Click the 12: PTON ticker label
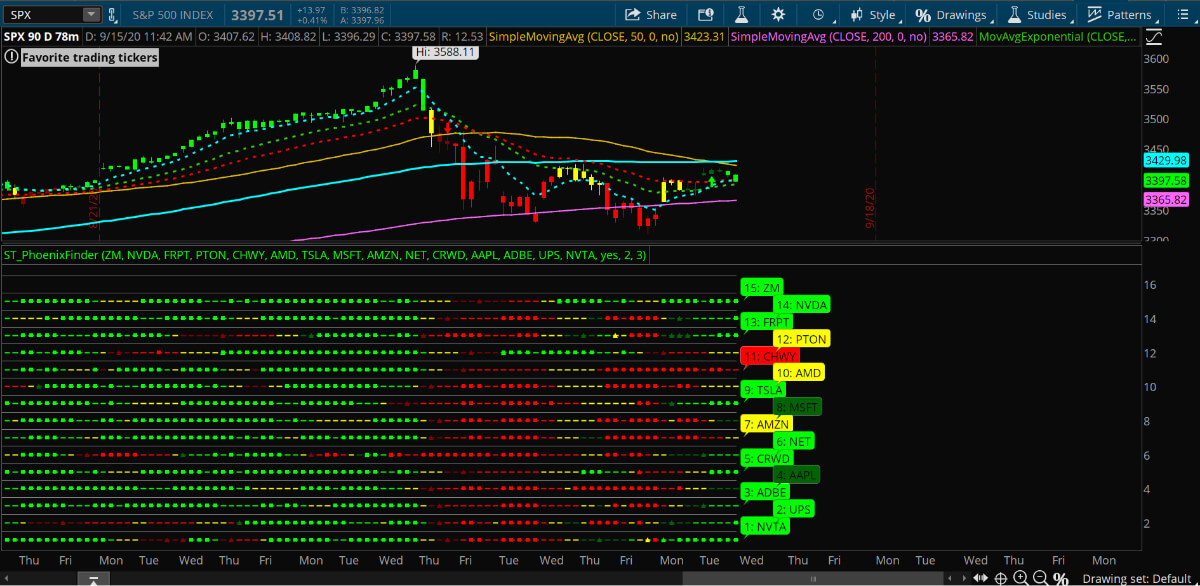1200x586 pixels. click(802, 339)
